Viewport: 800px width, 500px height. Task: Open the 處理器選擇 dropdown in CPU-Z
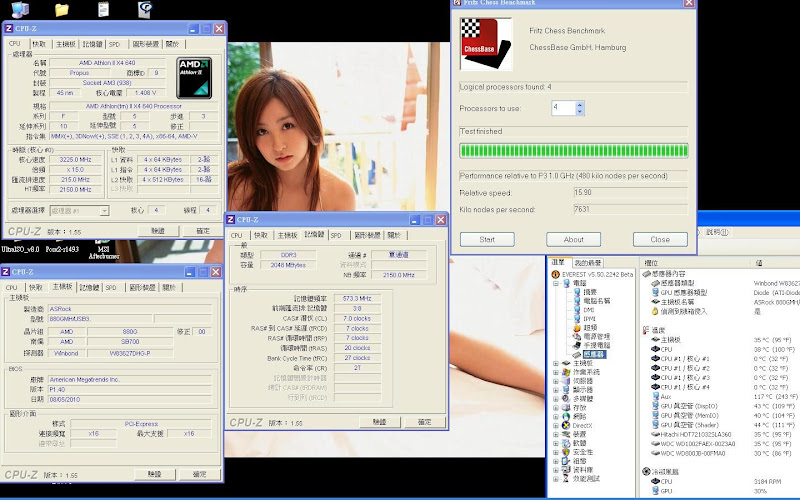click(105, 210)
